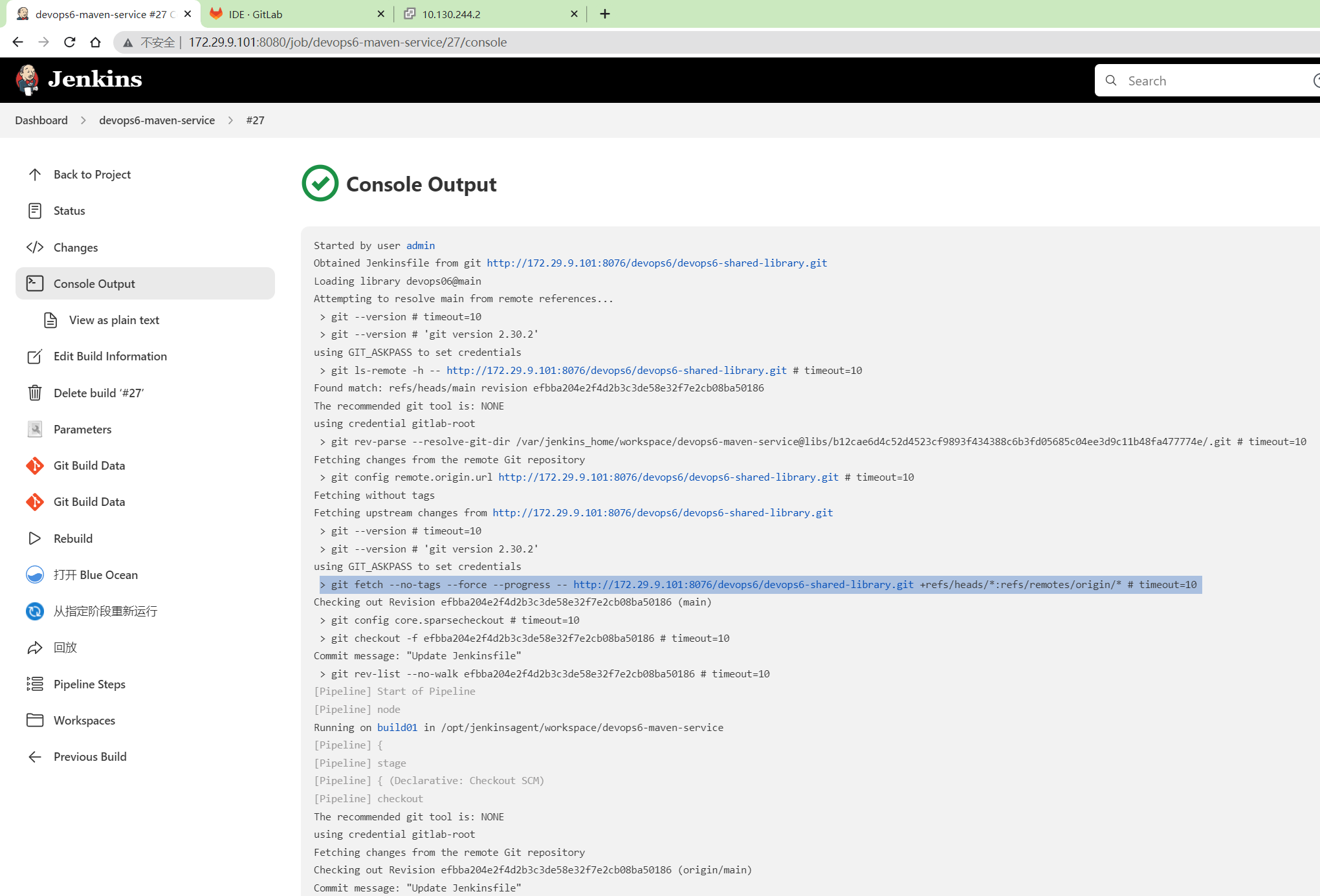
Task: Click the Blue Ocean icon
Action: pos(35,574)
